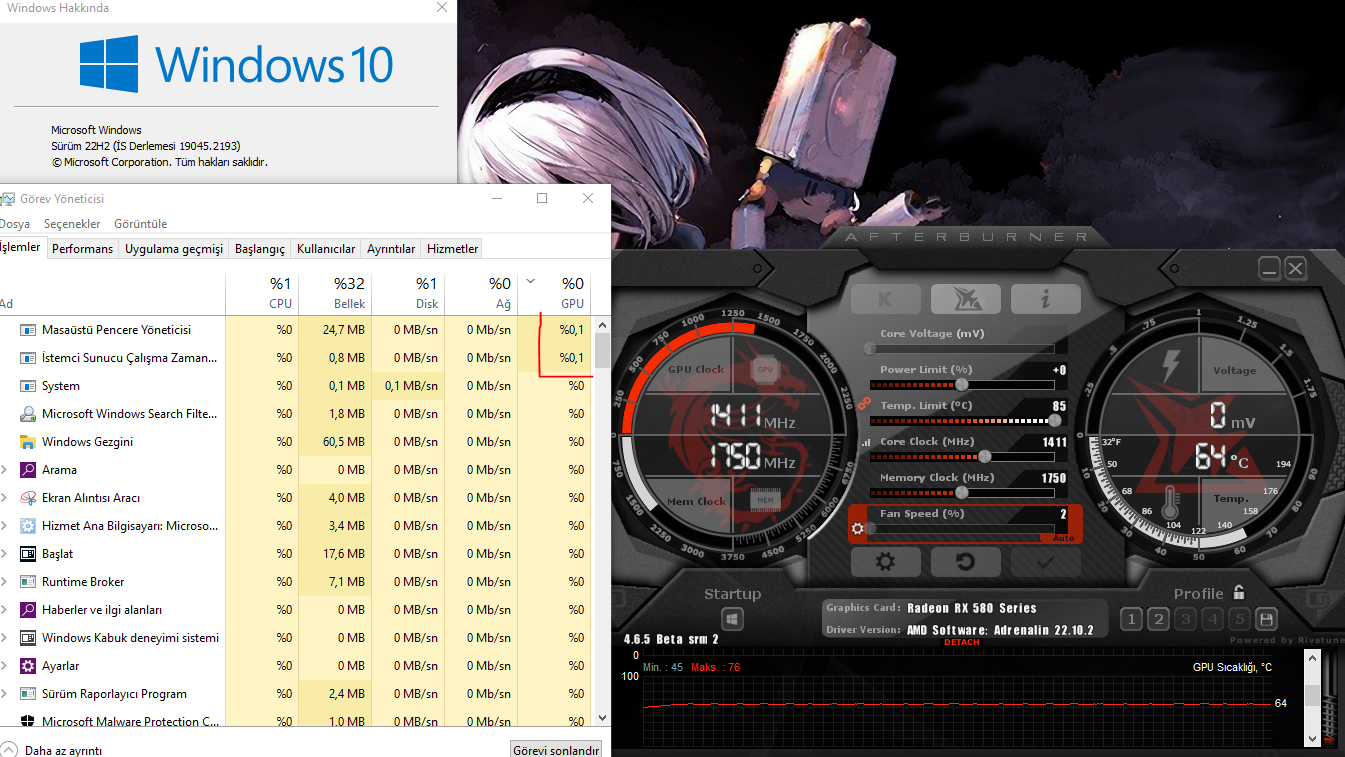This screenshot has height=757, width=1345.
Task: Expand the Hizmet Ana Bilgisayarı process group
Action: pyautogui.click(x=4, y=526)
